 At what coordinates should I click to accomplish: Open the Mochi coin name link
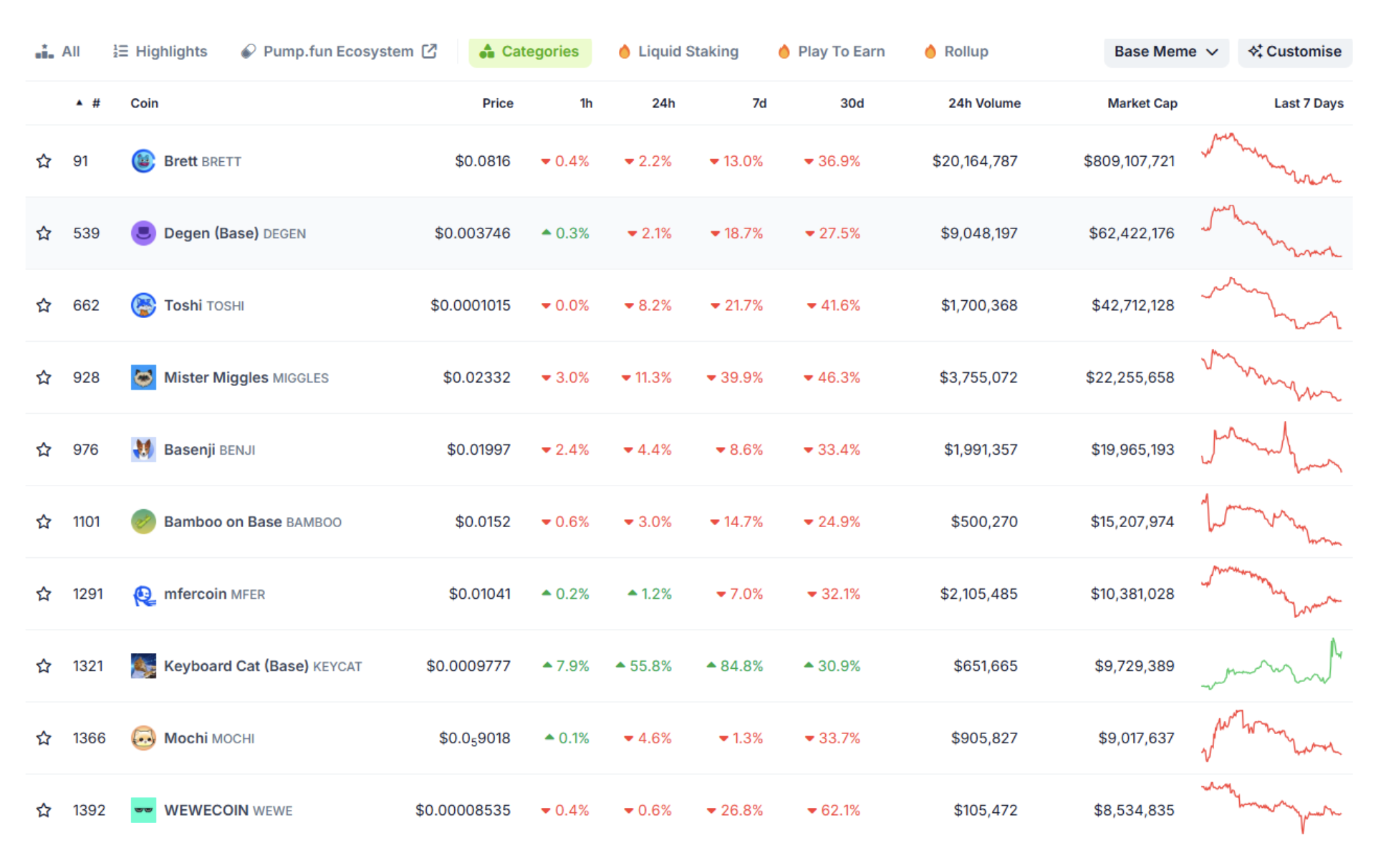186,738
